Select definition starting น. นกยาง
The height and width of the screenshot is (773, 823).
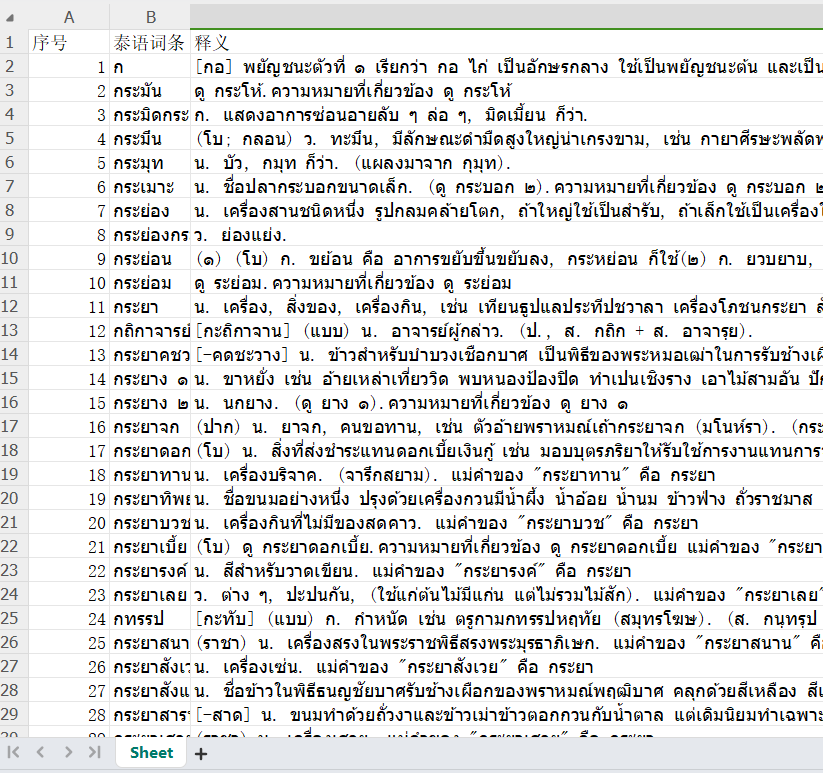click(507, 403)
